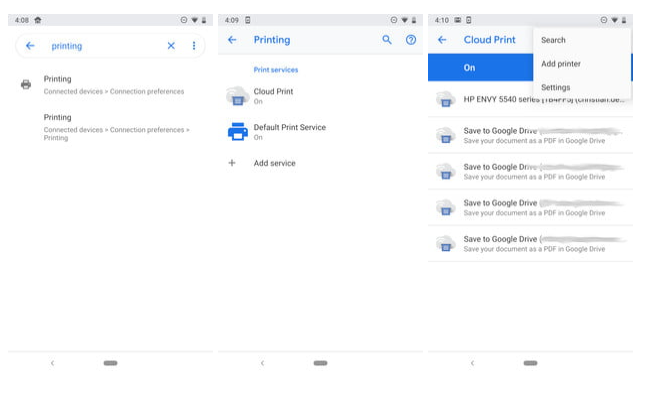652x409 pixels.
Task: Go back from the Printing screen
Action: (232, 40)
